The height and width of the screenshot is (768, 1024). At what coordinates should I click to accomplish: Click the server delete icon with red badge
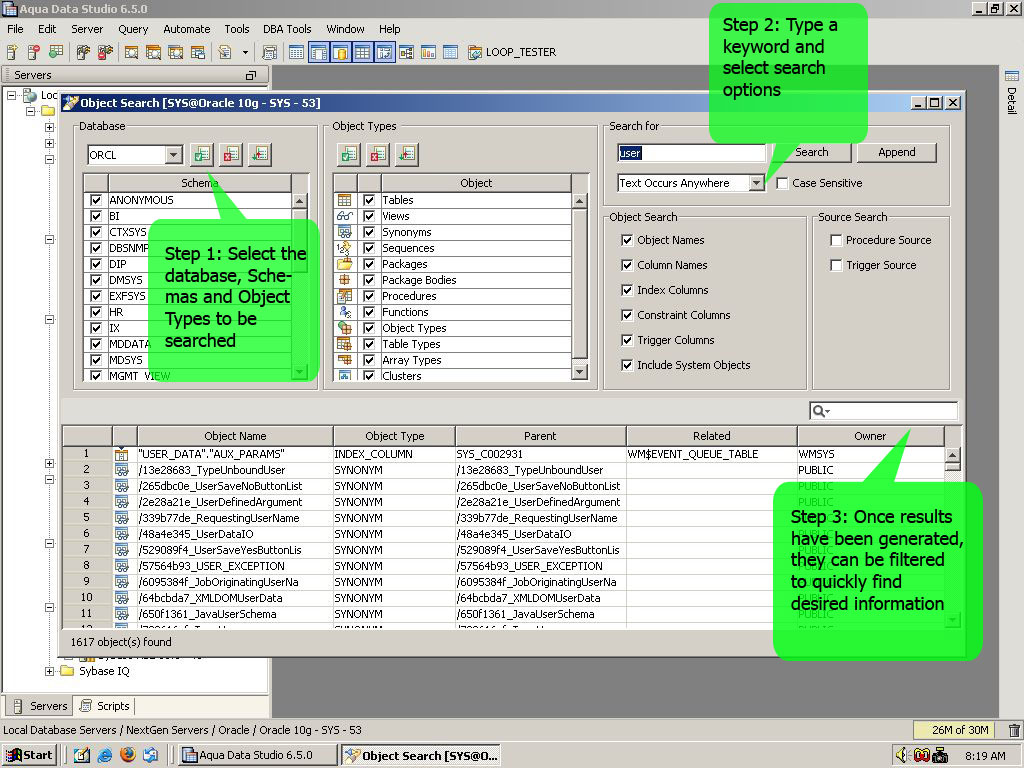(x=34, y=52)
